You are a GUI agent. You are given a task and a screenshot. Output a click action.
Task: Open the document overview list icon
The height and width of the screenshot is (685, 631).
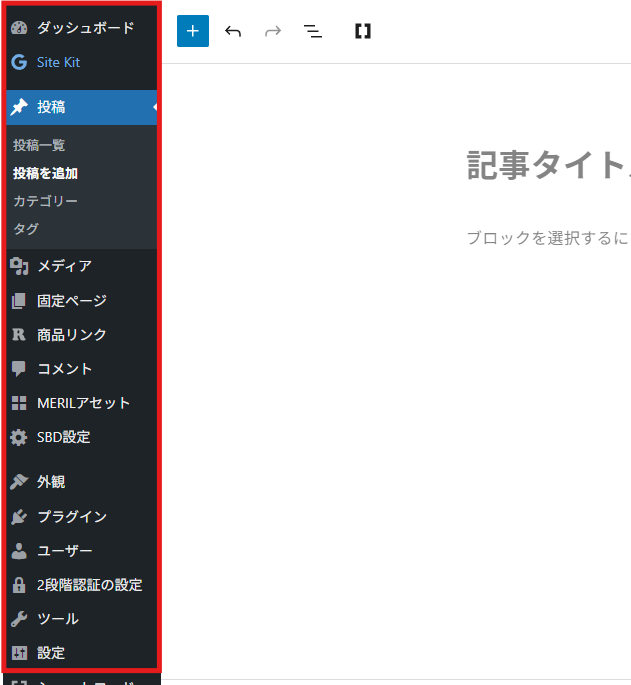point(313,31)
